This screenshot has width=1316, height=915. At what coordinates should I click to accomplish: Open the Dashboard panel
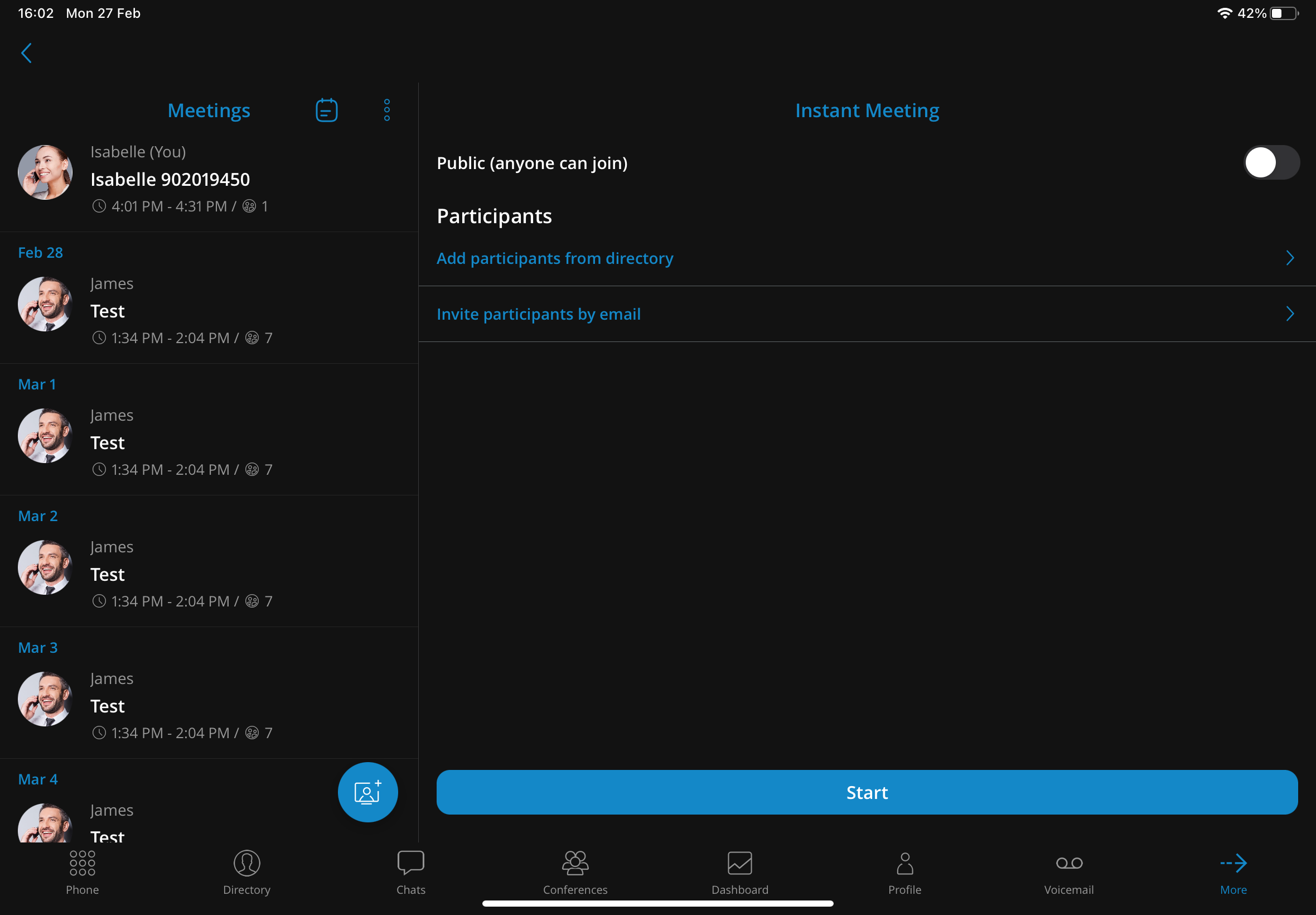tap(739, 870)
